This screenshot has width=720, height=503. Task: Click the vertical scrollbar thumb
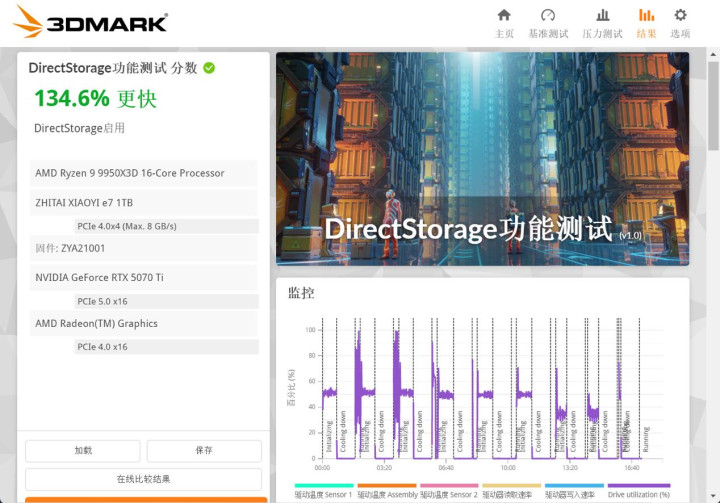click(713, 106)
